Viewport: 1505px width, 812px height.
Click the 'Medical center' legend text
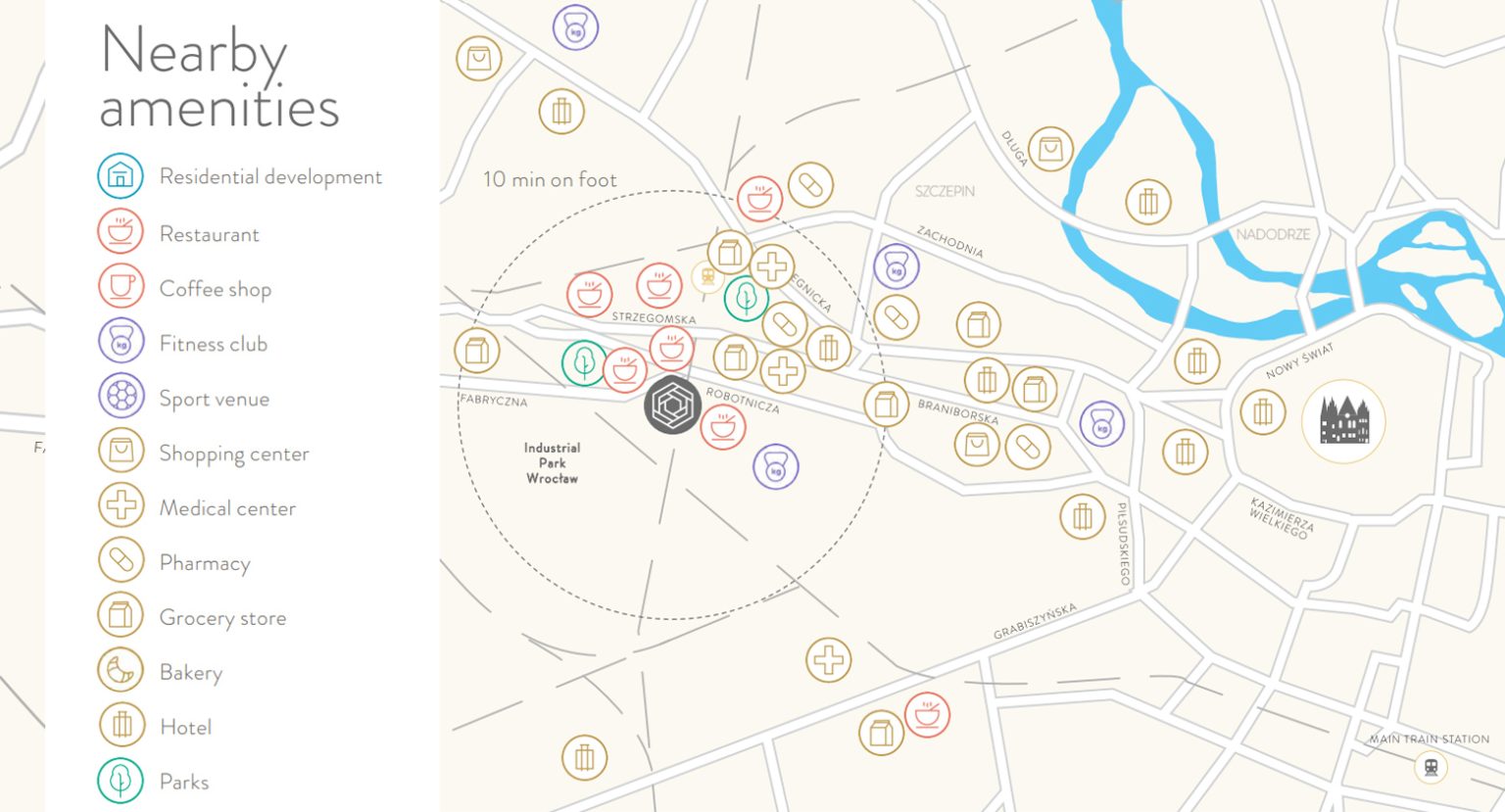point(227,507)
